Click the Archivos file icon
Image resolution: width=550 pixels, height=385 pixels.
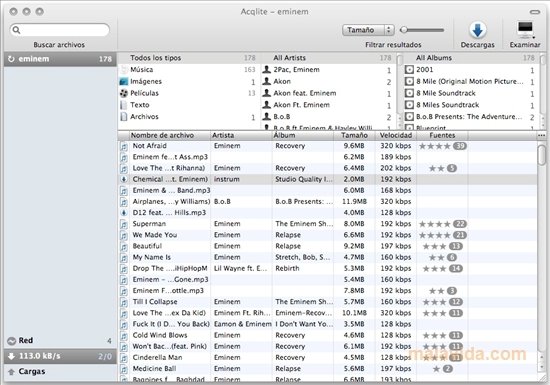[123, 117]
